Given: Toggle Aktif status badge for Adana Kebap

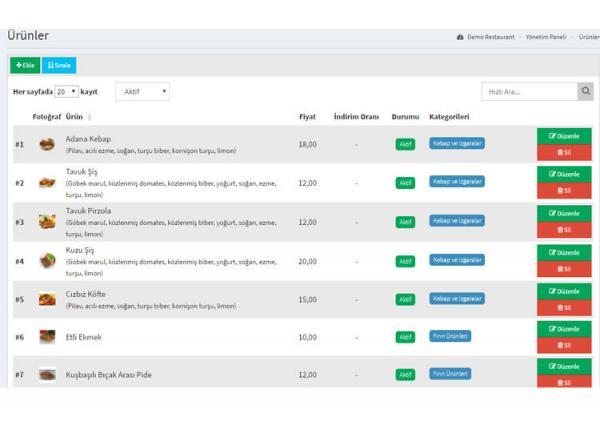Looking at the screenshot, I should (405, 144).
